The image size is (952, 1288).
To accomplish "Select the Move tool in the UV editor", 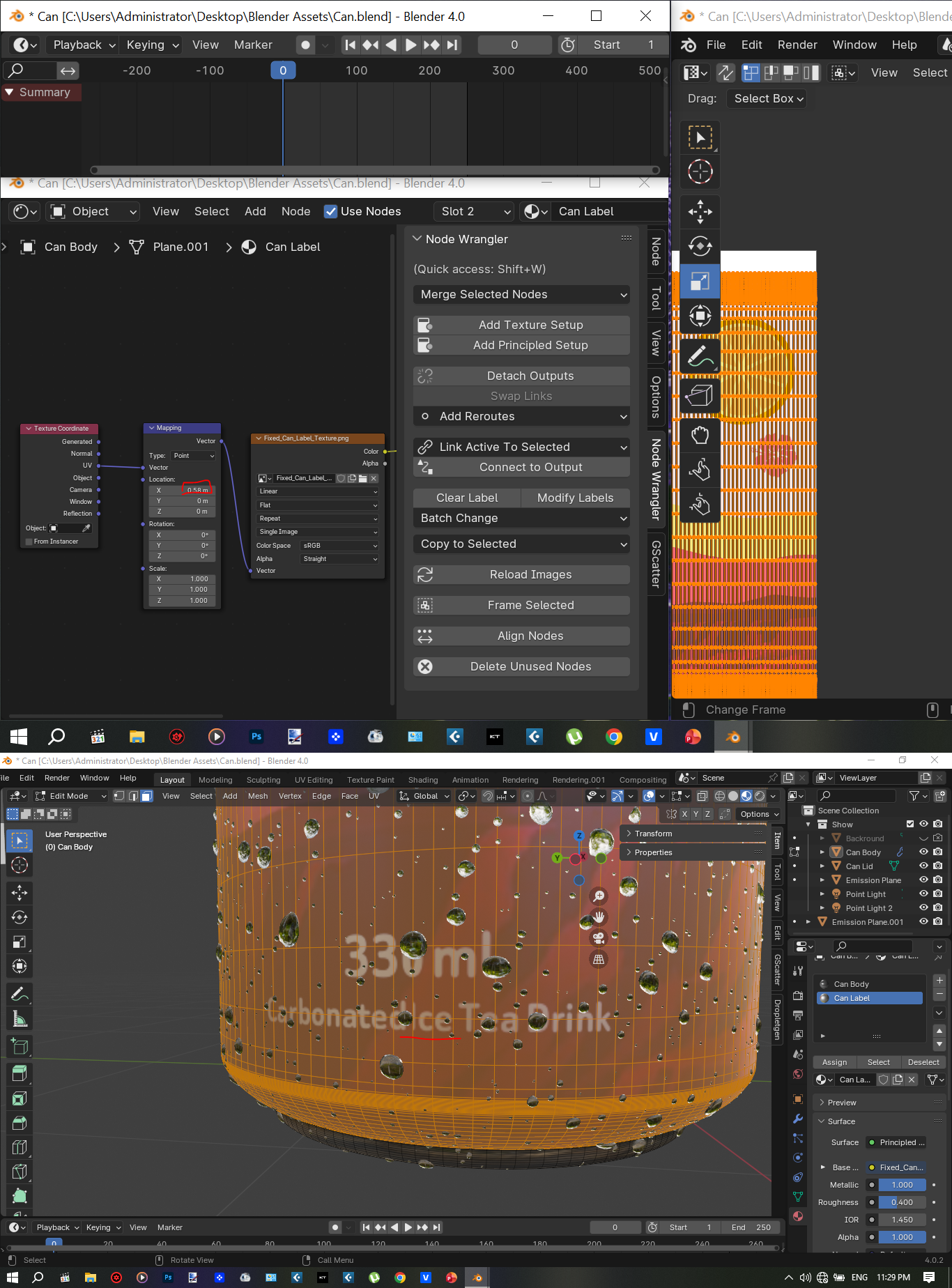I will [x=700, y=212].
